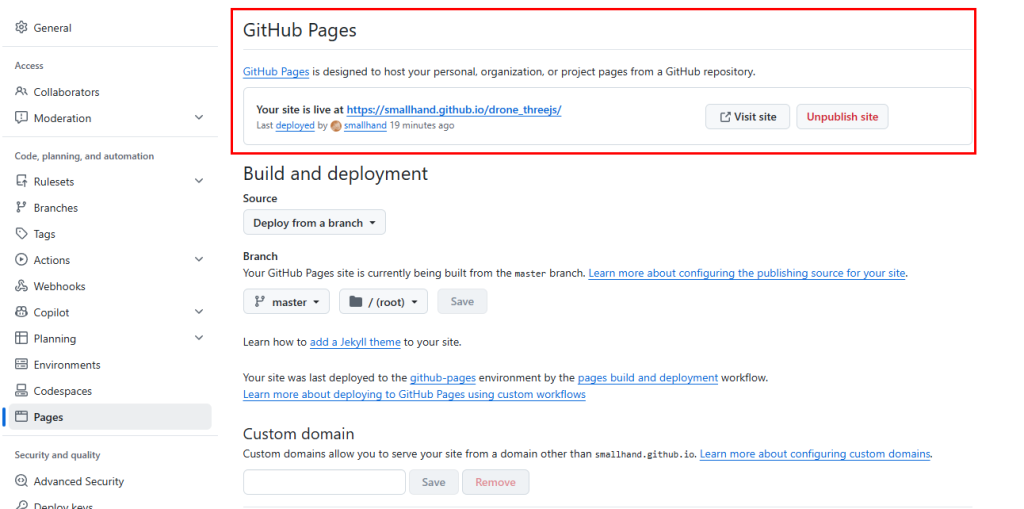Expand the Rulesets section chevron

pyautogui.click(x=199, y=182)
